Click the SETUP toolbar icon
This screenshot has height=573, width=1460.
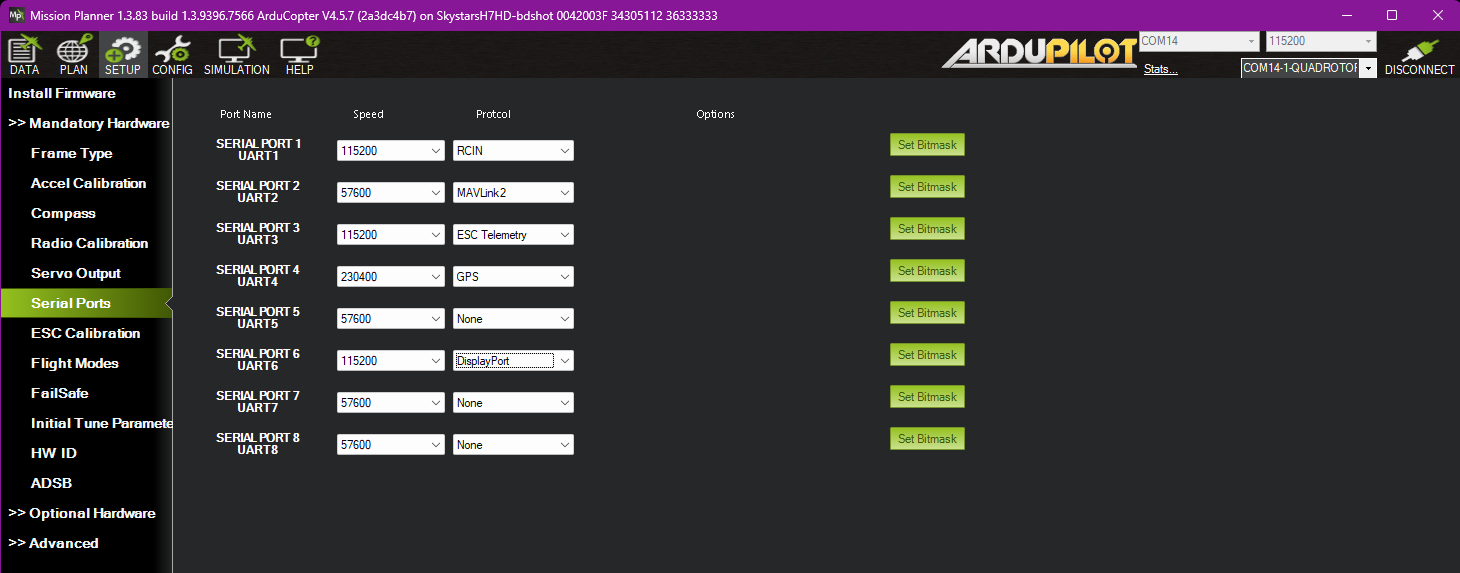click(123, 55)
